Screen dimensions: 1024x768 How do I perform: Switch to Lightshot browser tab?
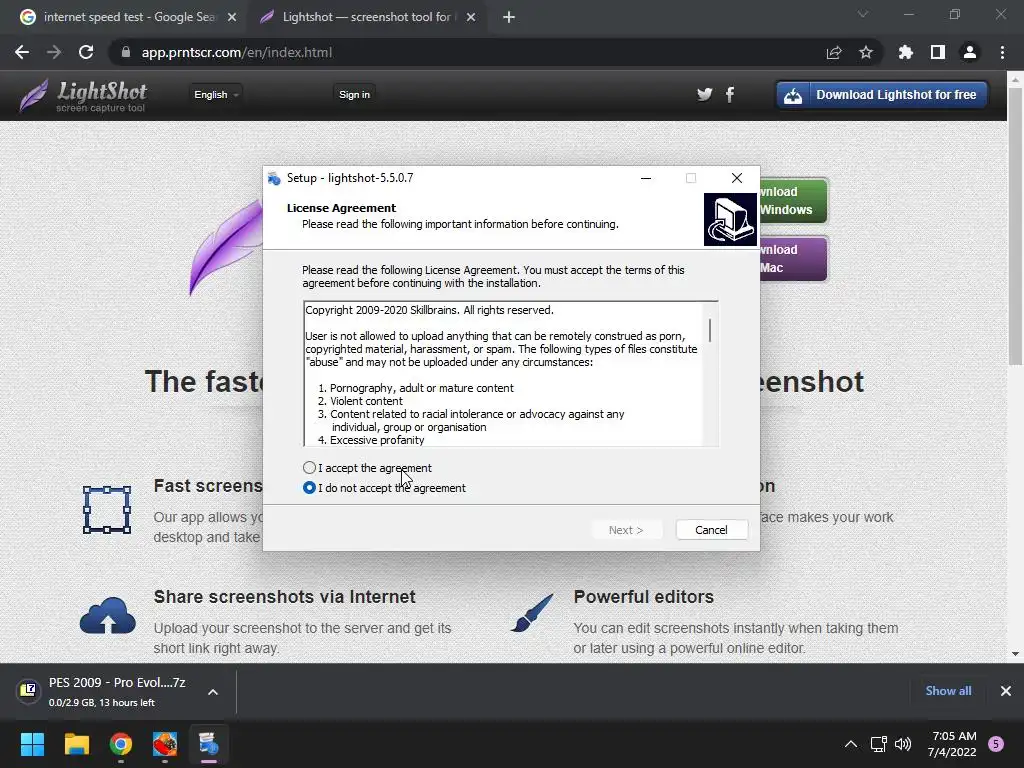[x=366, y=17]
